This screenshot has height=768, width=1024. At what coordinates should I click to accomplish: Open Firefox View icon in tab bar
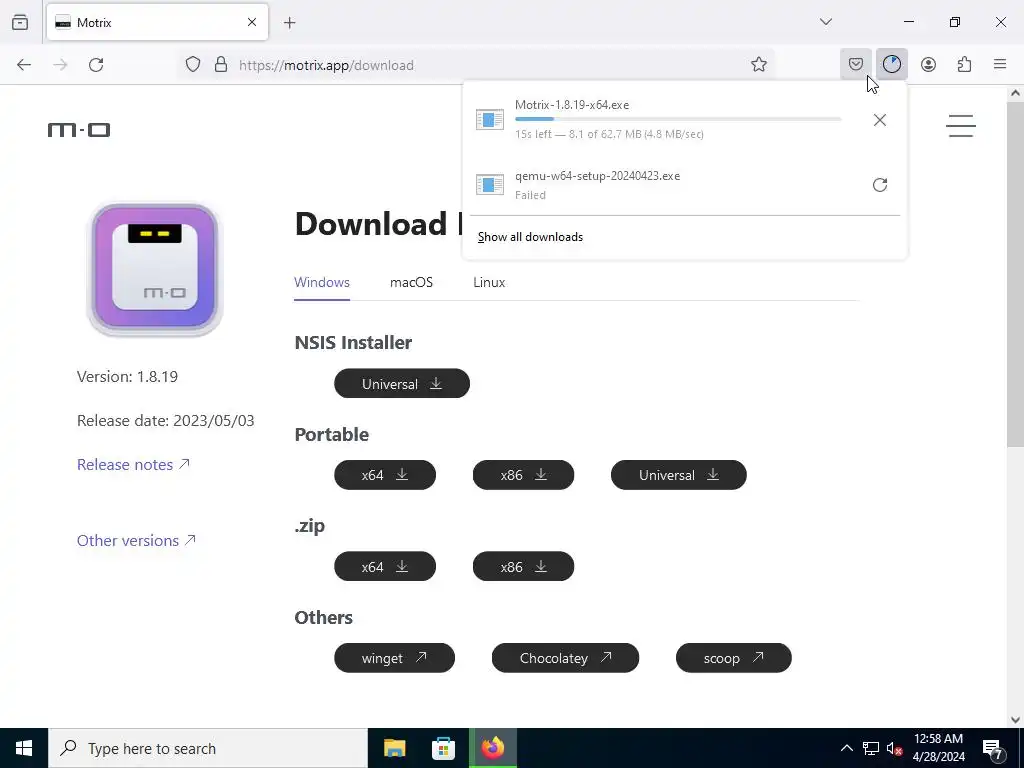20,22
